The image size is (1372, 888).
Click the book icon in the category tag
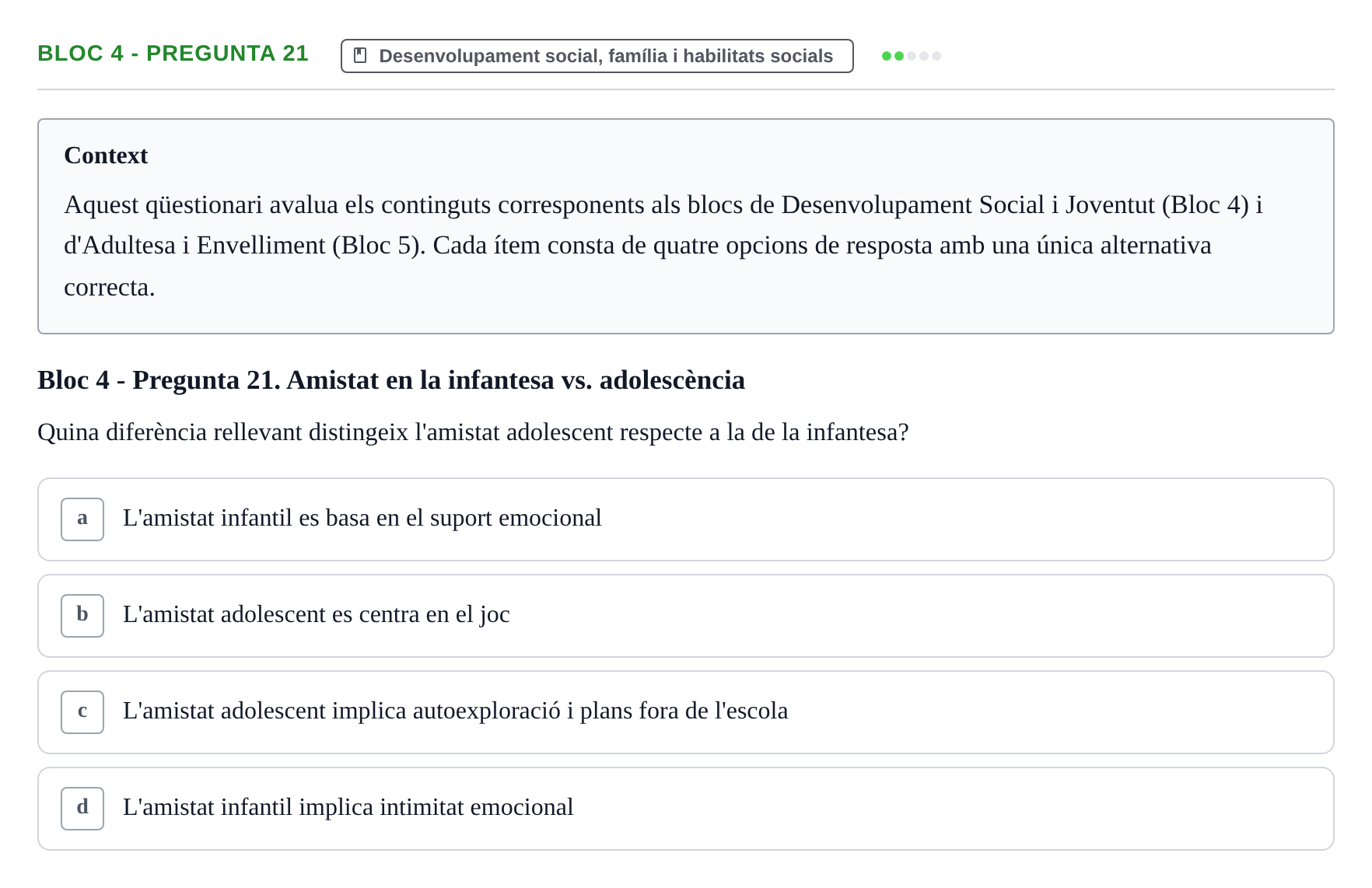tap(360, 56)
